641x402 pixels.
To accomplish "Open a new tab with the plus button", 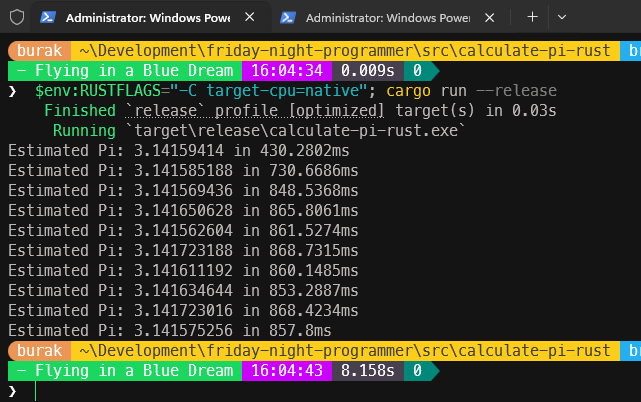I will coord(533,17).
